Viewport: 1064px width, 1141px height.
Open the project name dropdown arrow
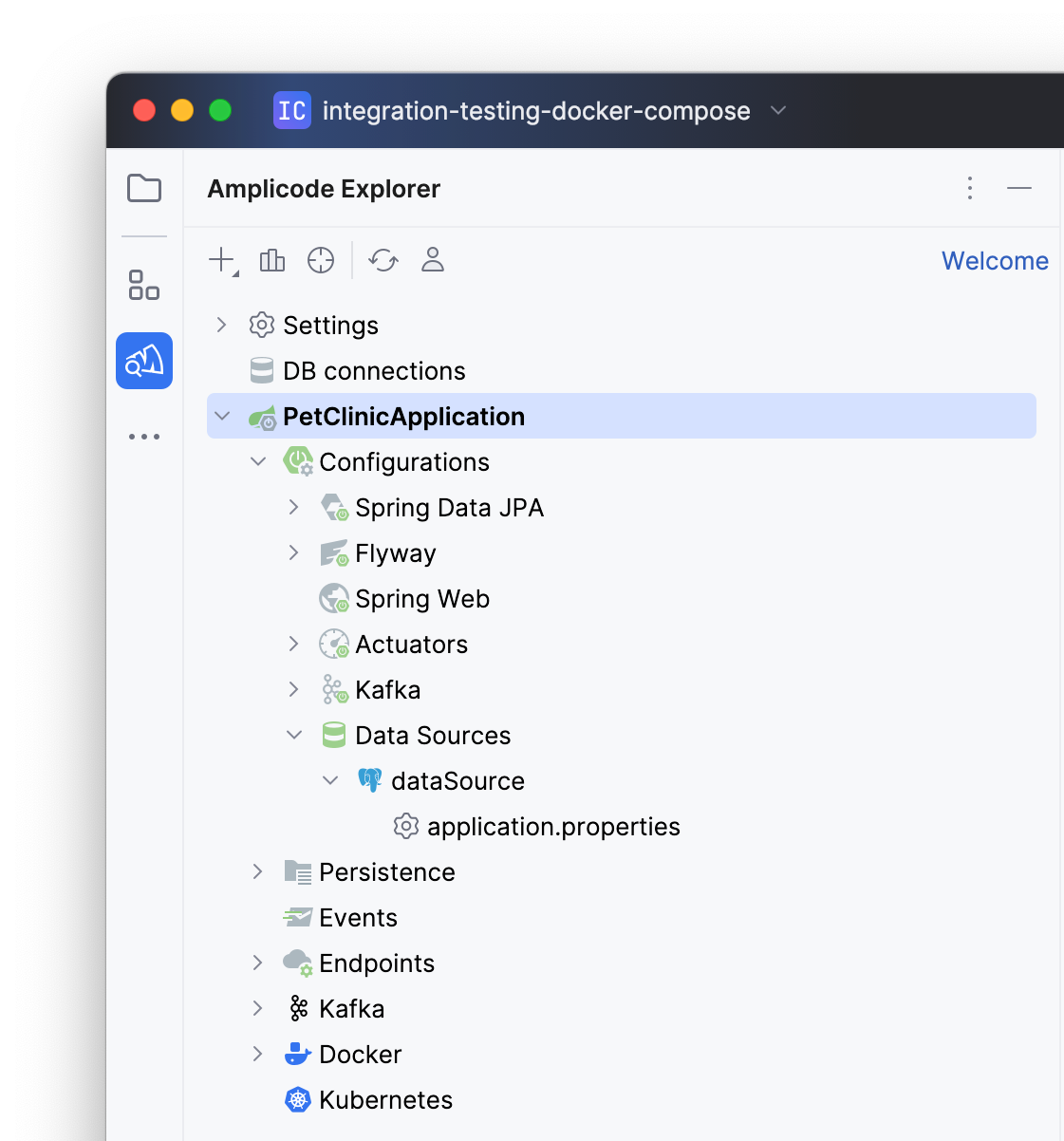pyautogui.click(x=778, y=110)
